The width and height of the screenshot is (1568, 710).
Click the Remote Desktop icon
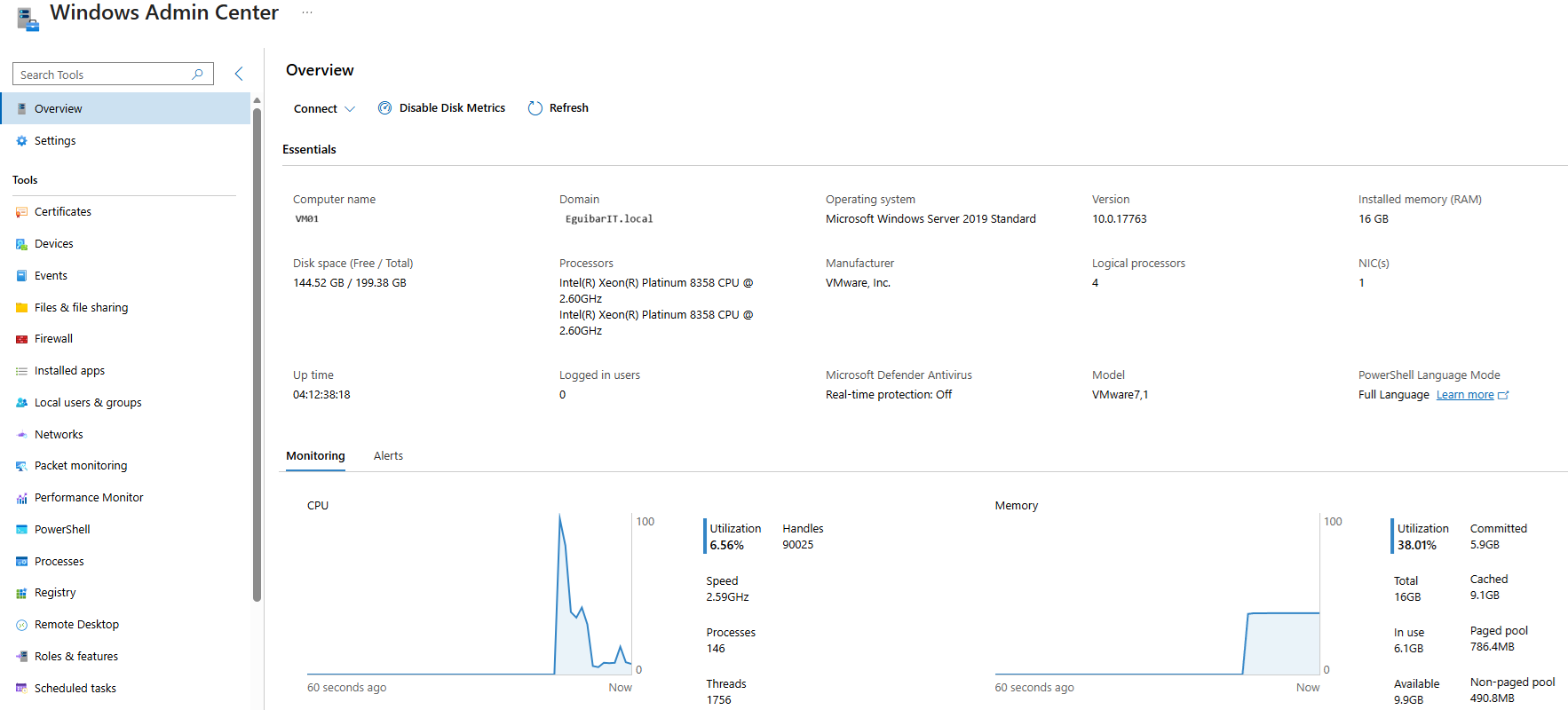click(21, 625)
